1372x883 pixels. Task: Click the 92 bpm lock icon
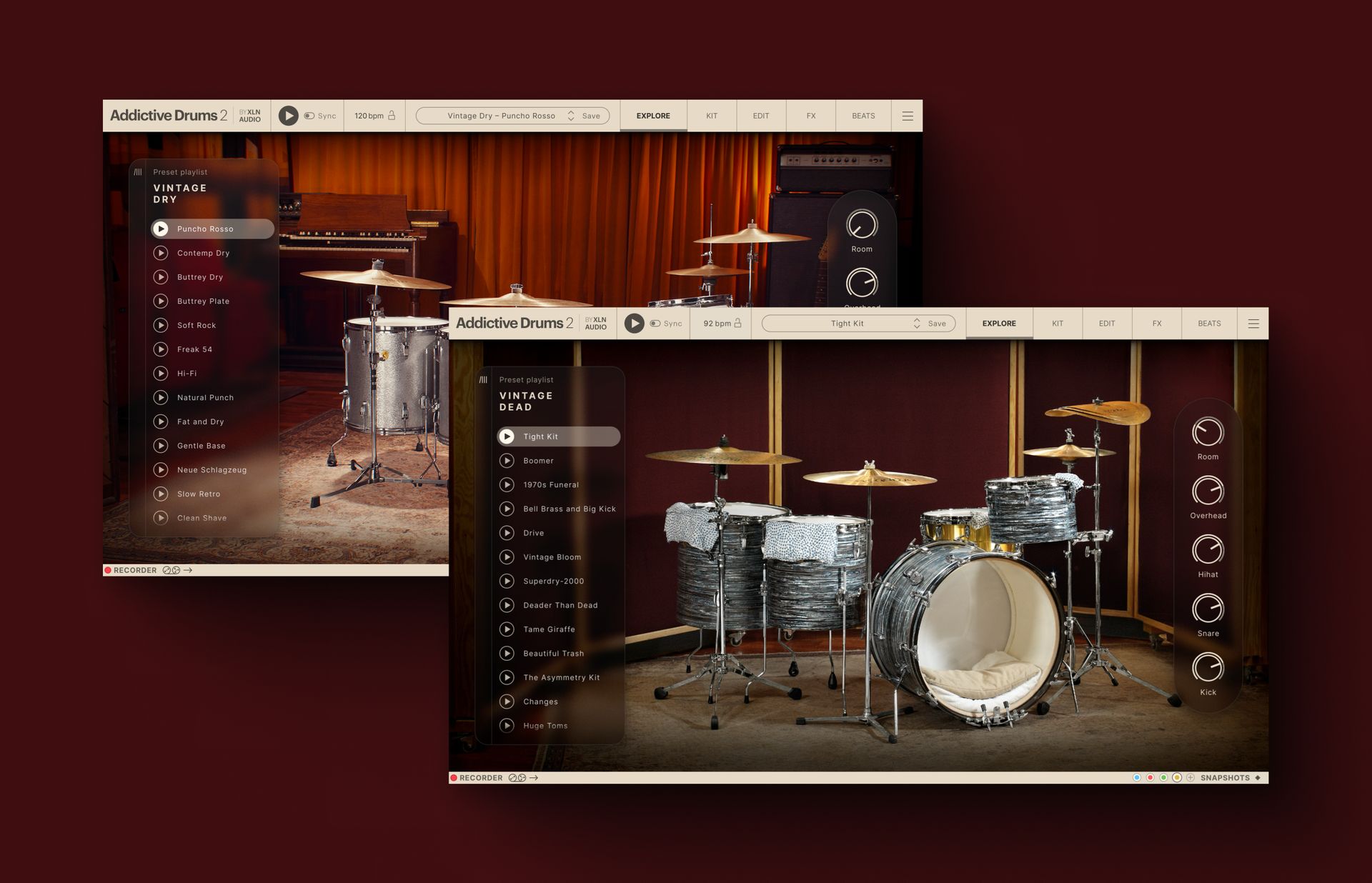pos(737,324)
